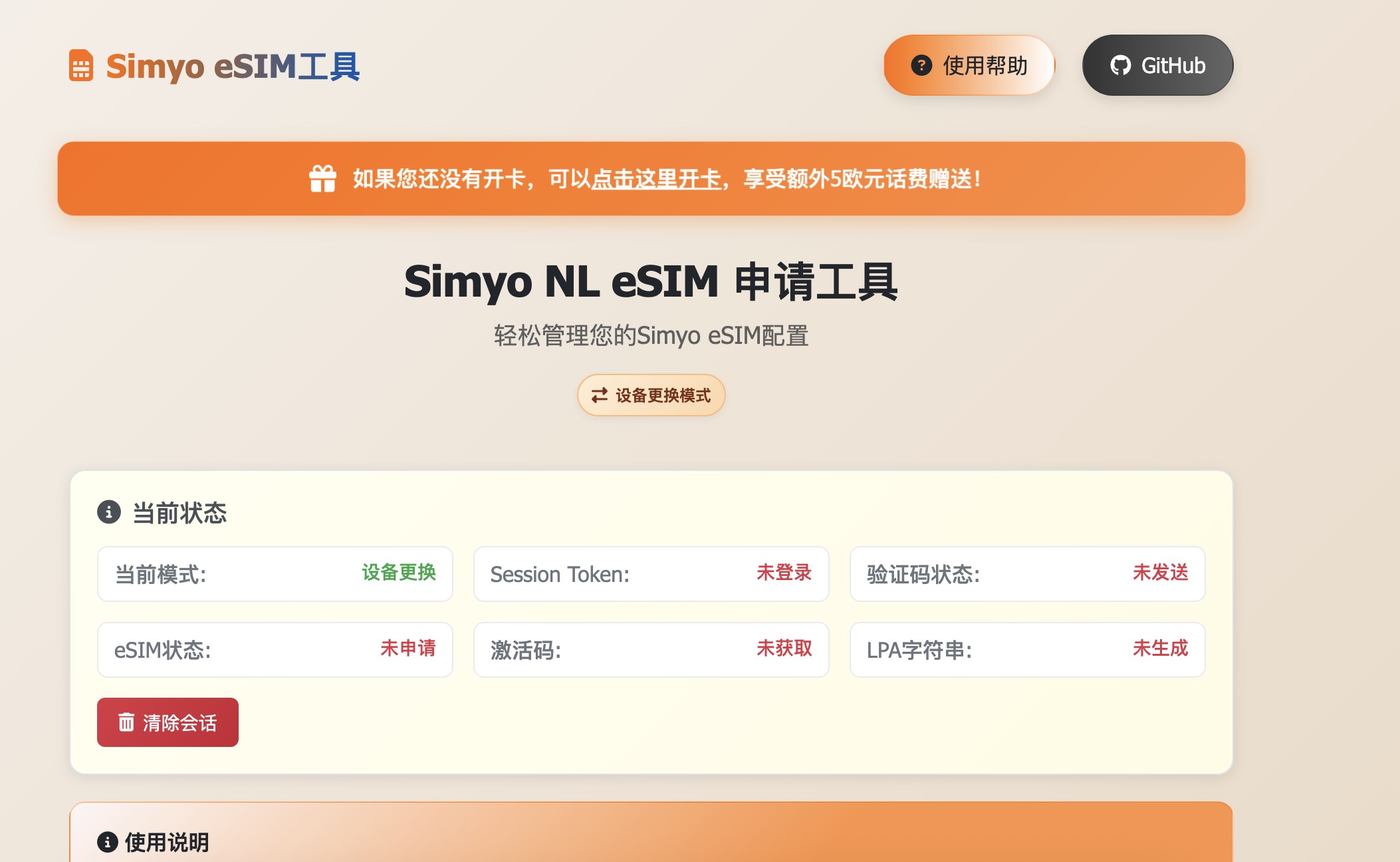Click the 轻松管理您的Simyo eSIM配置 subtitle
The width and height of the screenshot is (1400, 862).
[651, 335]
